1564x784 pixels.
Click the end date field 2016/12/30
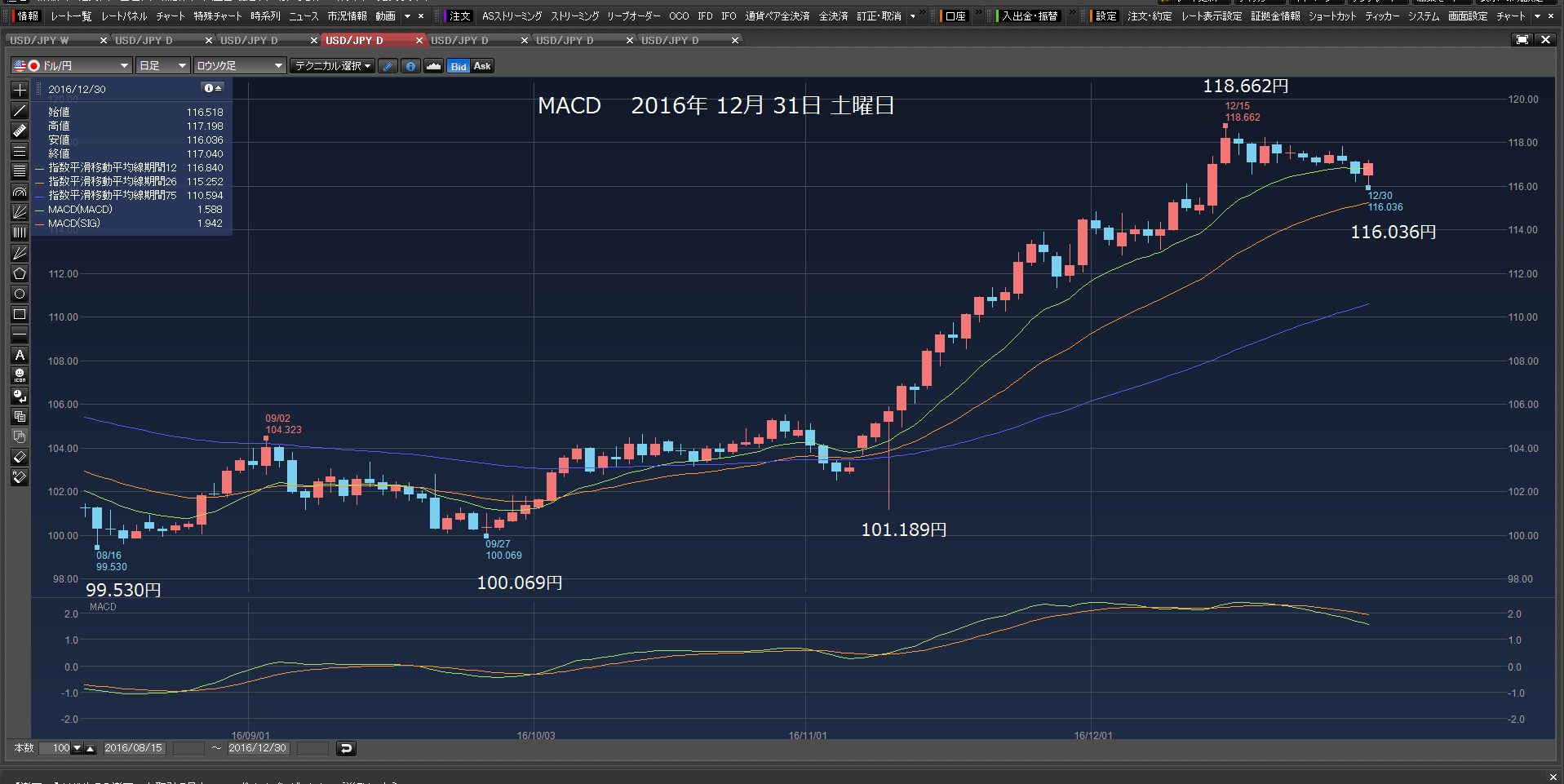[257, 748]
